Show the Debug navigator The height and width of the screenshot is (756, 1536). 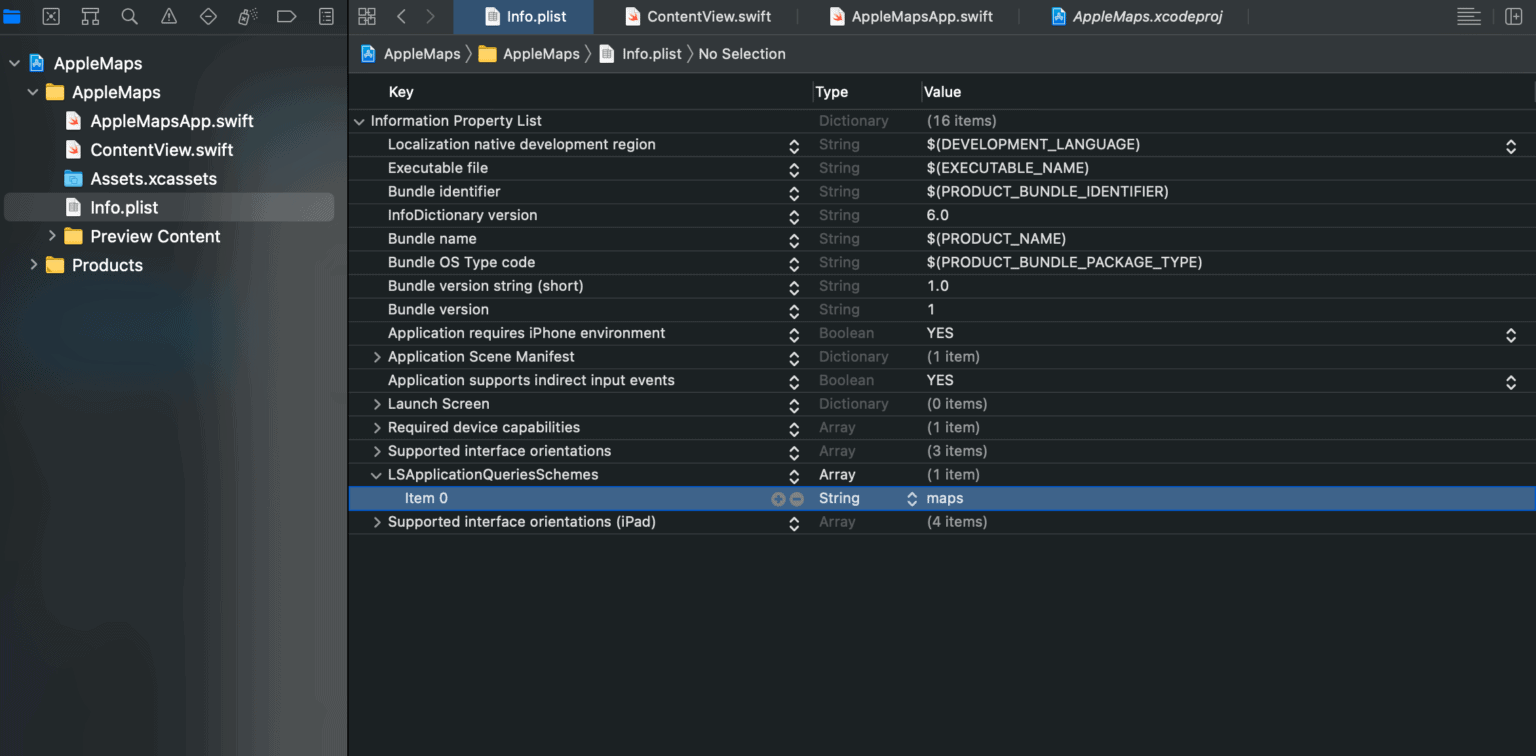[247, 16]
